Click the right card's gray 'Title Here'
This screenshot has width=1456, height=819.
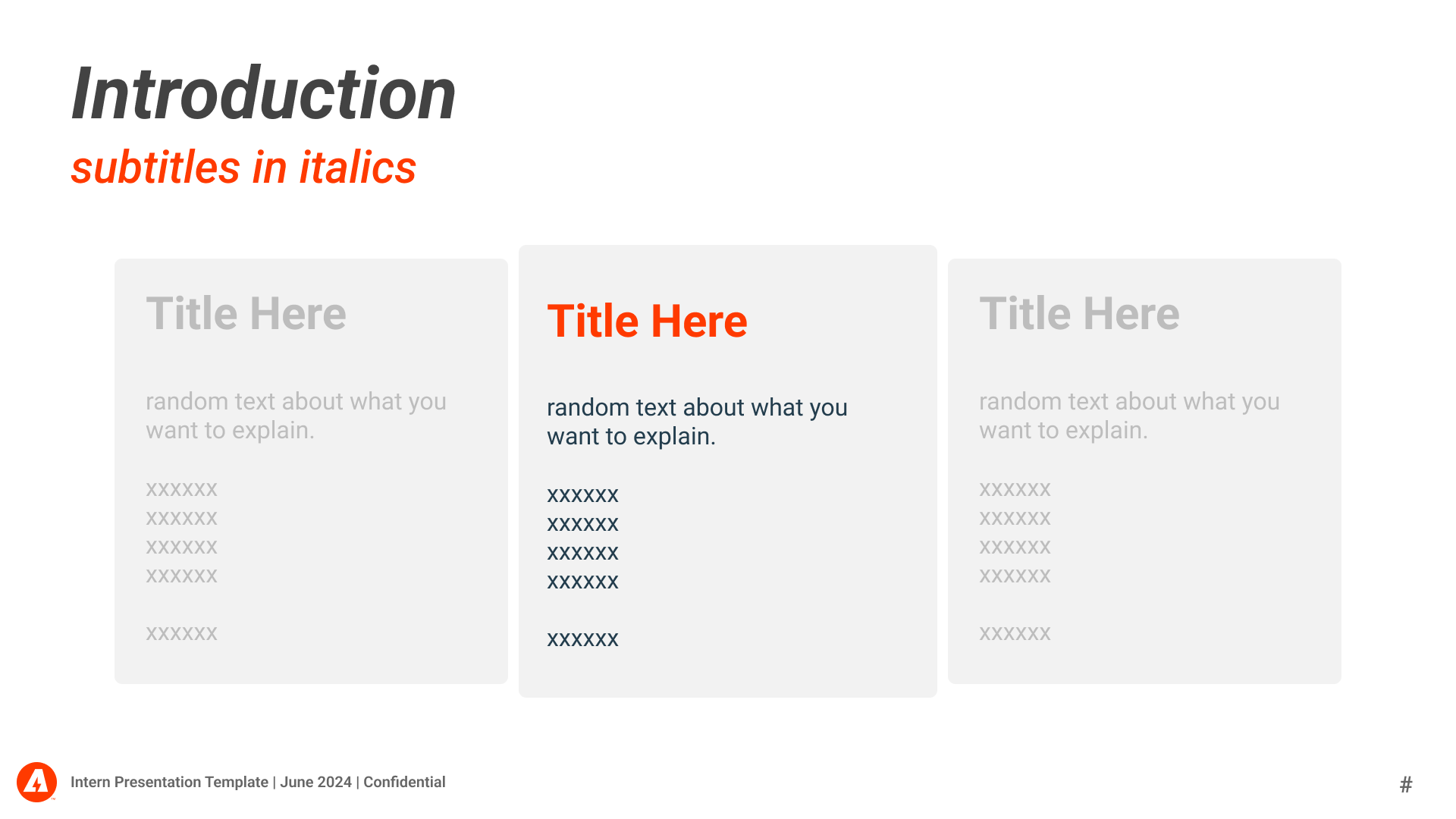[1079, 313]
